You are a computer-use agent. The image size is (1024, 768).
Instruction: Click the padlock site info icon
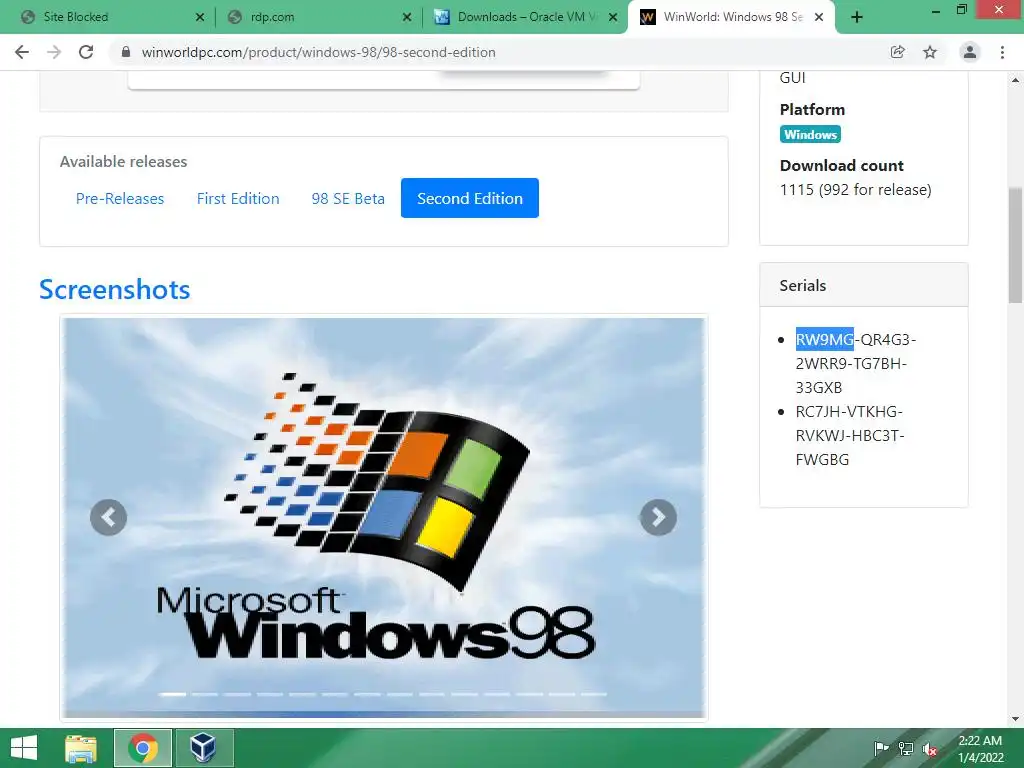[x=126, y=52]
